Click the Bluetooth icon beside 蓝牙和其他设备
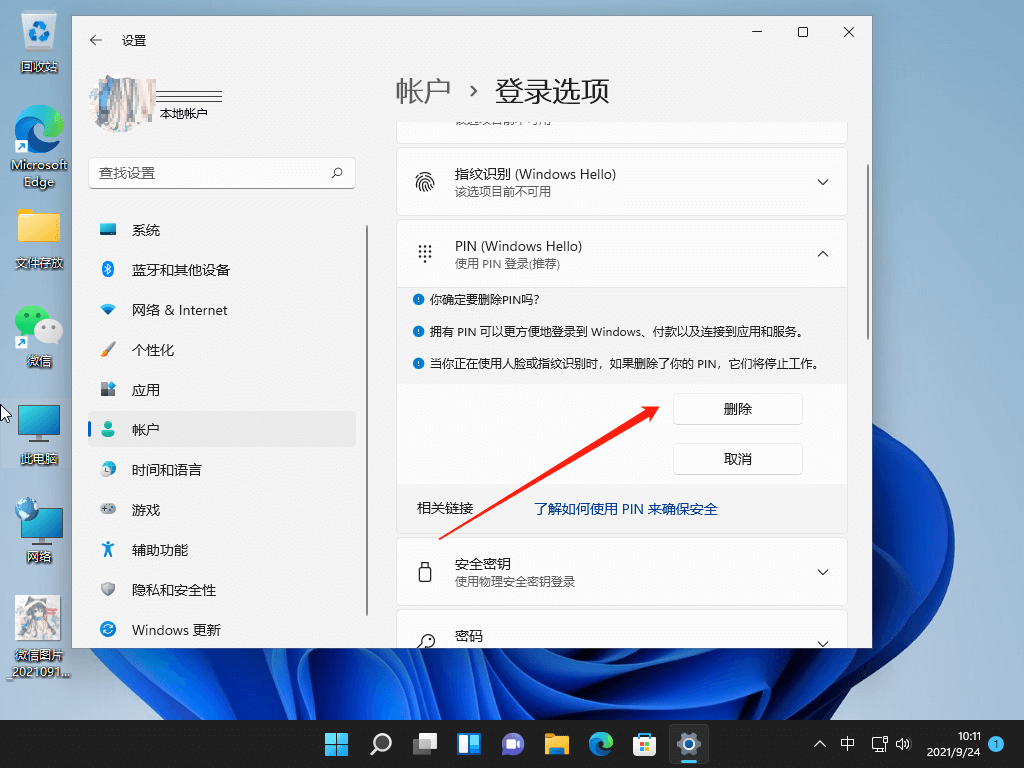 click(108, 269)
